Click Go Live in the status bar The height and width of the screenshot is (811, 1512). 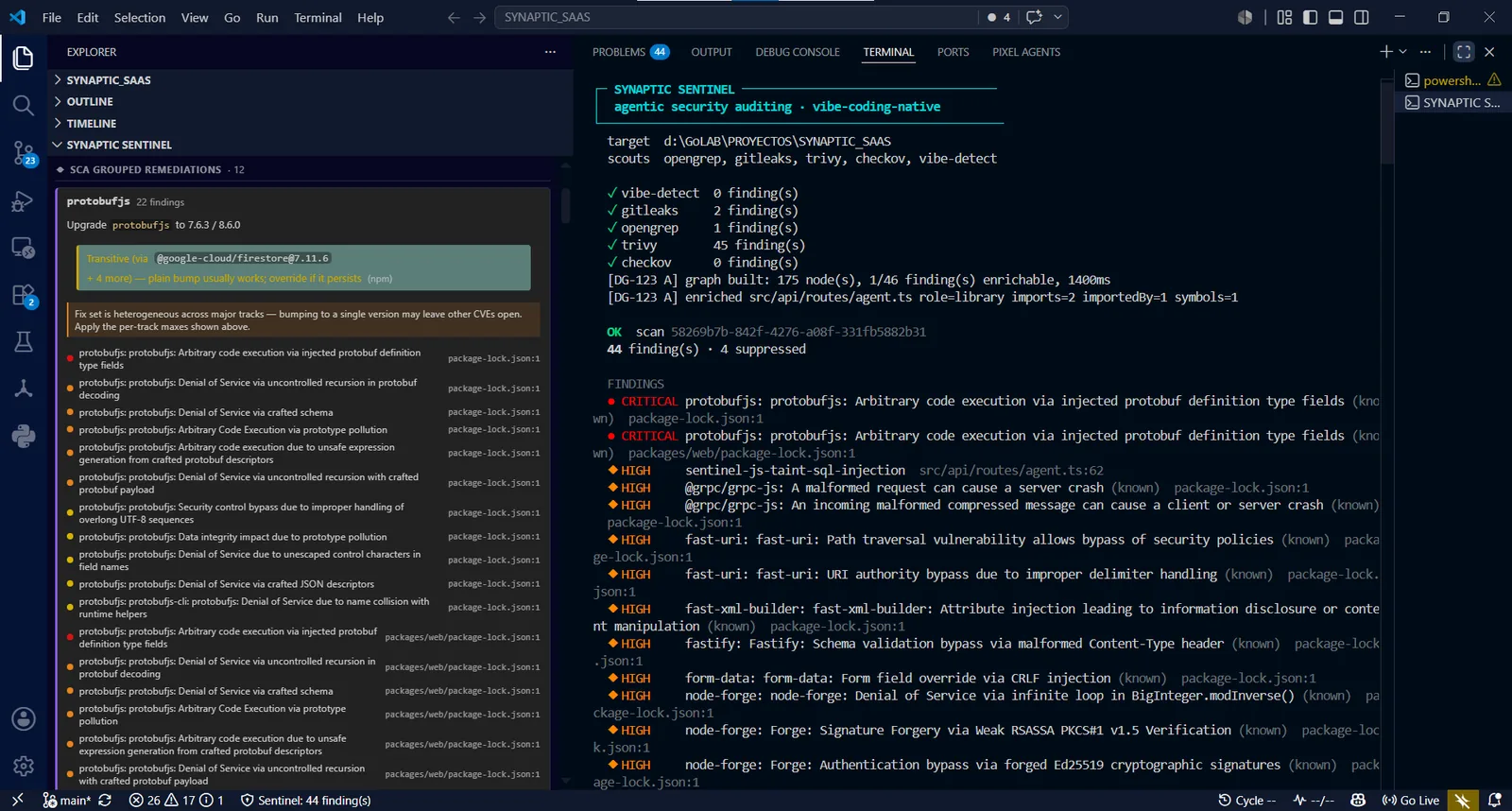point(1411,800)
